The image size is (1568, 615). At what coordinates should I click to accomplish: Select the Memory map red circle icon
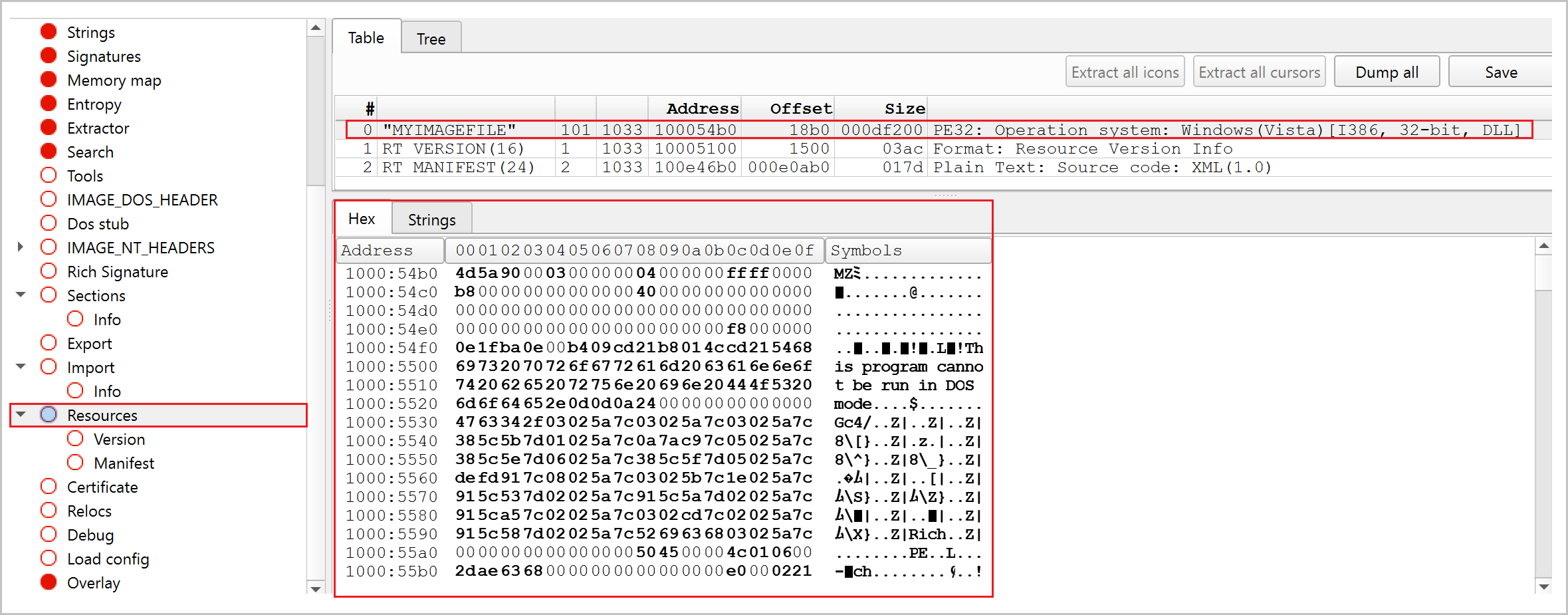(49, 80)
